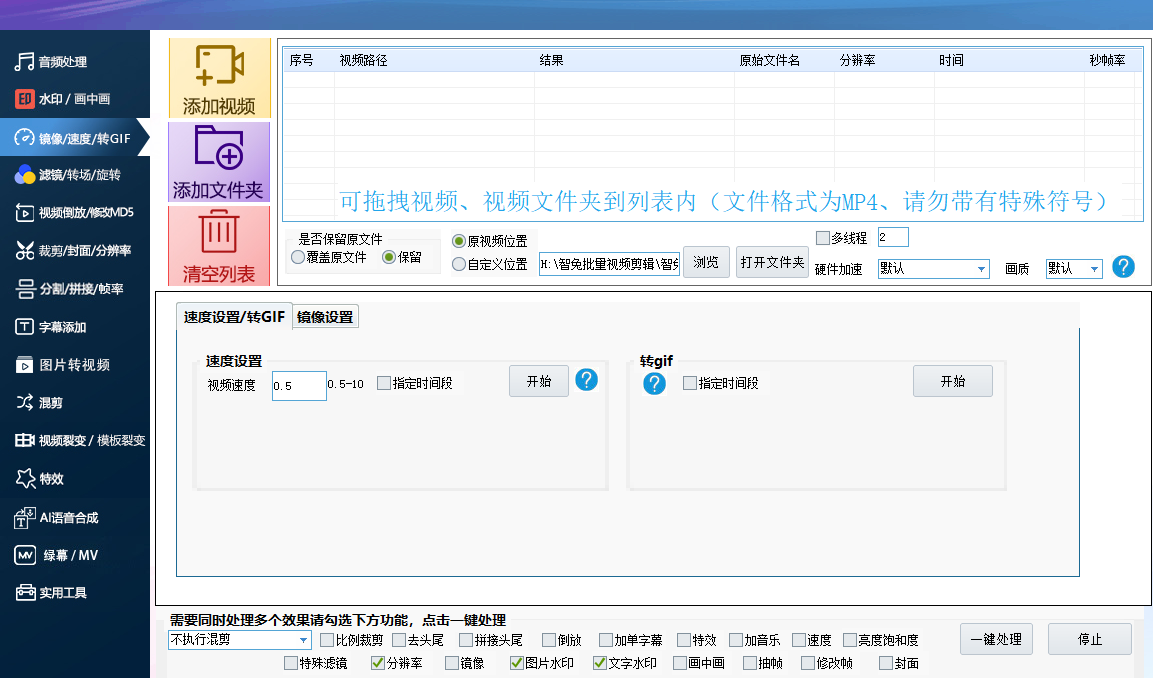
Task: Click the help icon under 转gif
Action: coord(654,384)
